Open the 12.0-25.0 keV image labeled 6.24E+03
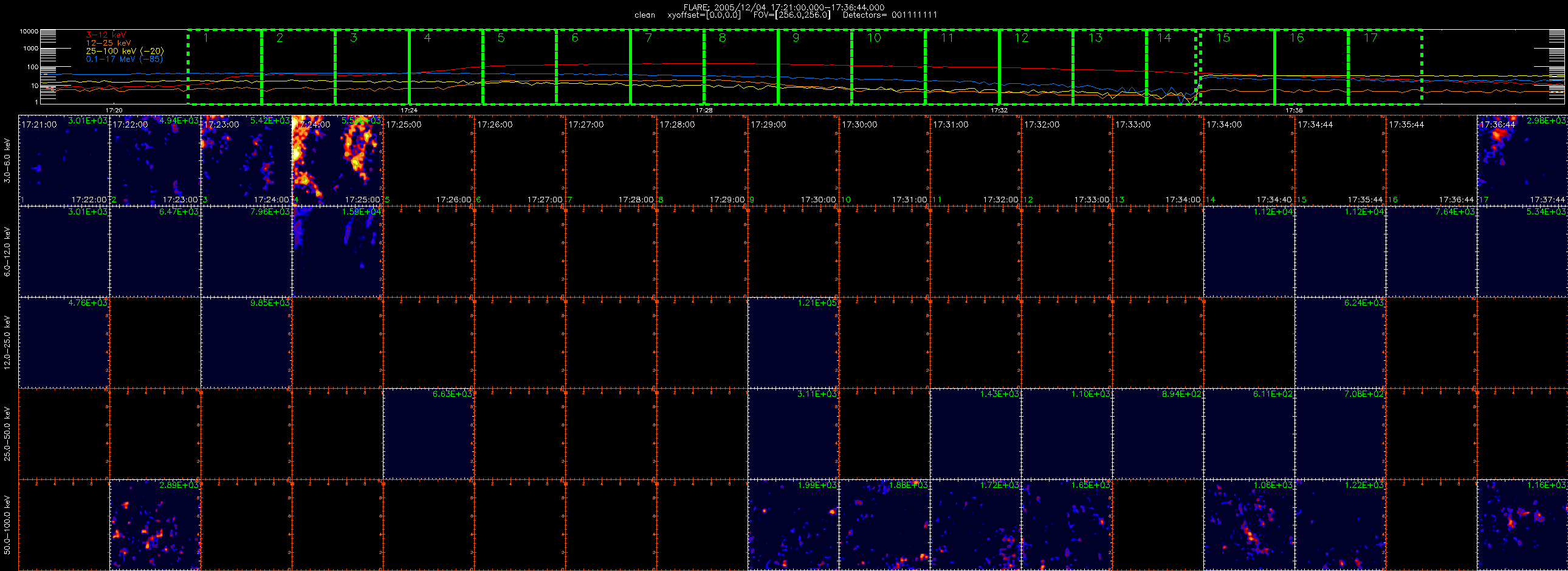Screen dimensions: 1568x571 click(x=1340, y=343)
